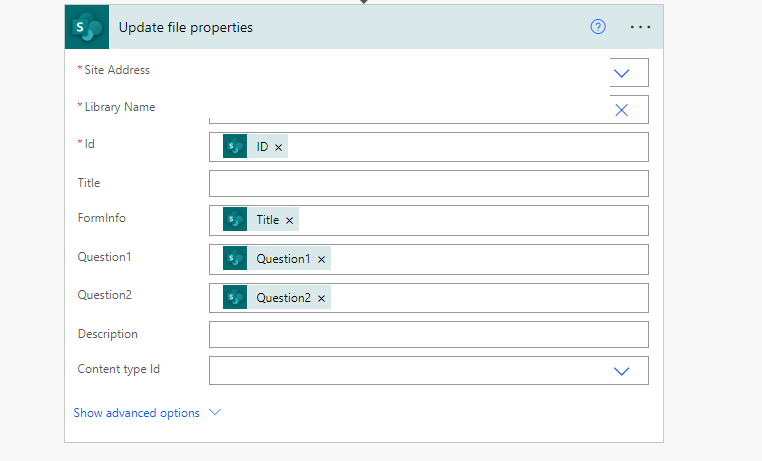Select the Question2 token chip
The height and width of the screenshot is (461, 762).
282,298
